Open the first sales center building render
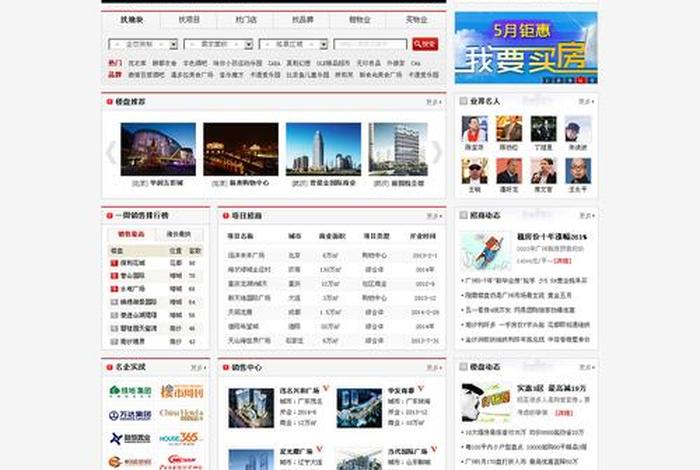This screenshot has height=470, width=700. tap(251, 408)
